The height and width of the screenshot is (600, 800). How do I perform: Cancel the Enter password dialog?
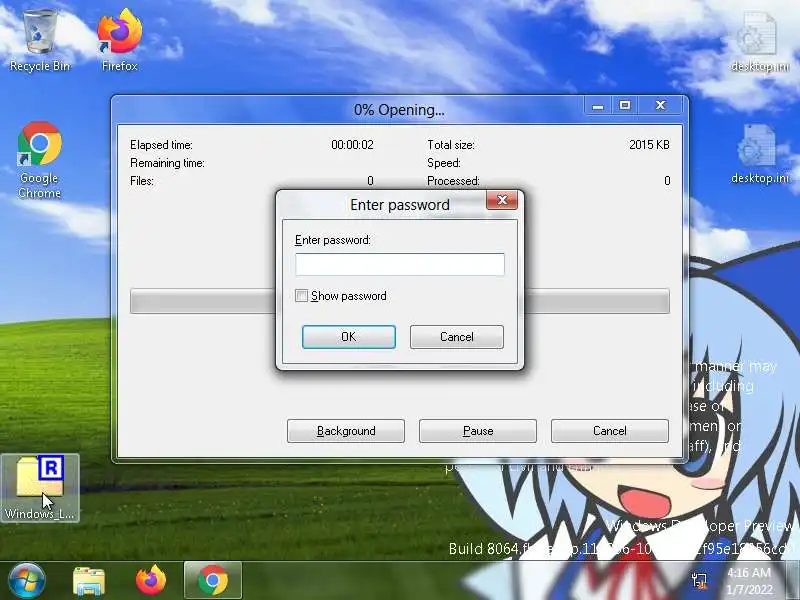coord(457,337)
